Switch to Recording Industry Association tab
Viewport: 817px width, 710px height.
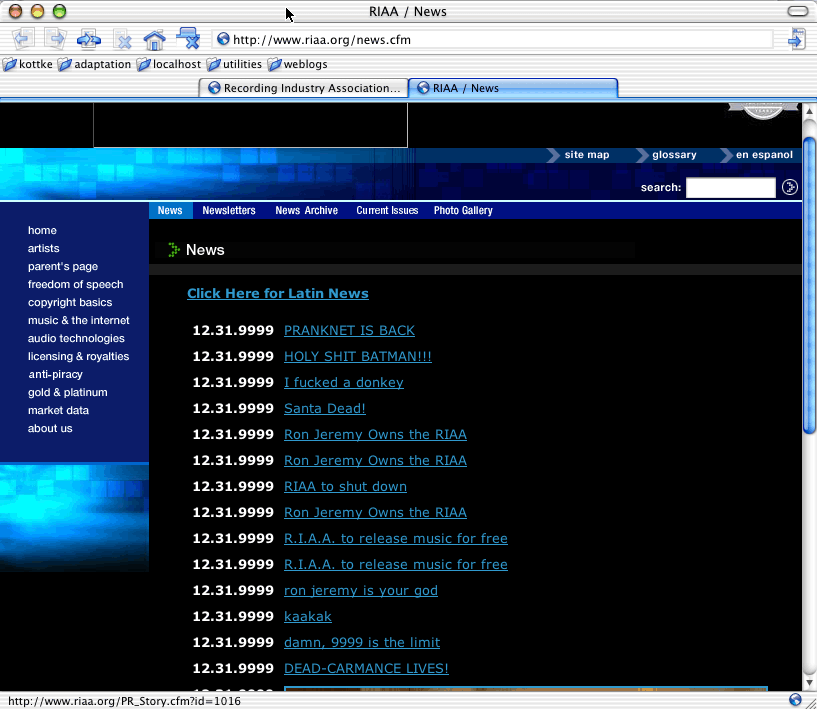(304, 88)
